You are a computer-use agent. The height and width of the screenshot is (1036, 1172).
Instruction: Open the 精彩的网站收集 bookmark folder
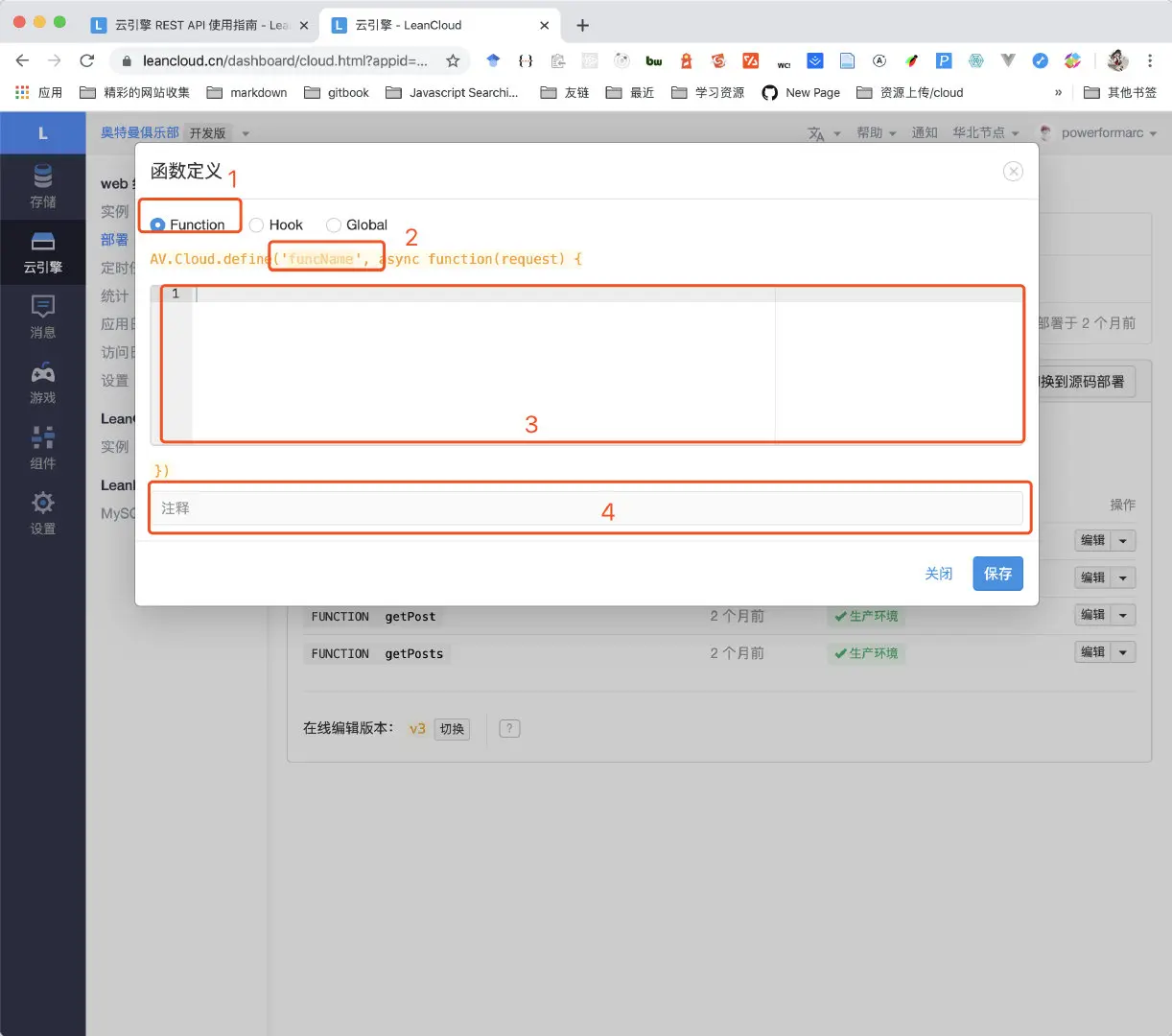tap(135, 92)
